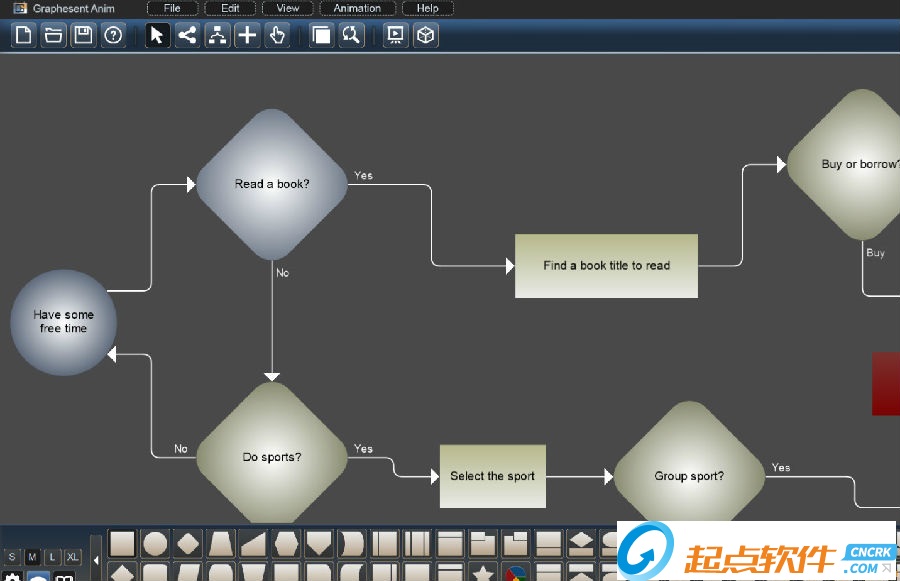The image size is (900, 581).
Task: Set shape size to L
Action: [x=52, y=557]
